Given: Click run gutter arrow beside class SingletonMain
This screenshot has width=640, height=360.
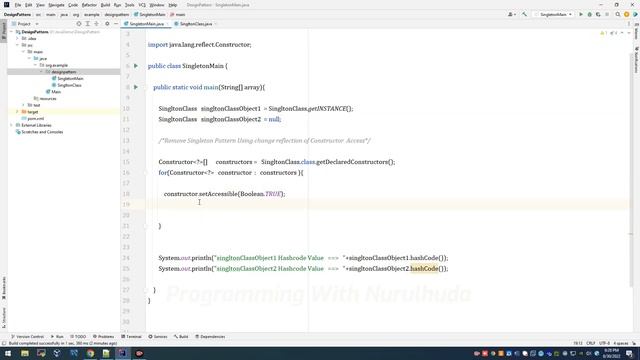Looking at the screenshot, I should (x=136, y=66).
